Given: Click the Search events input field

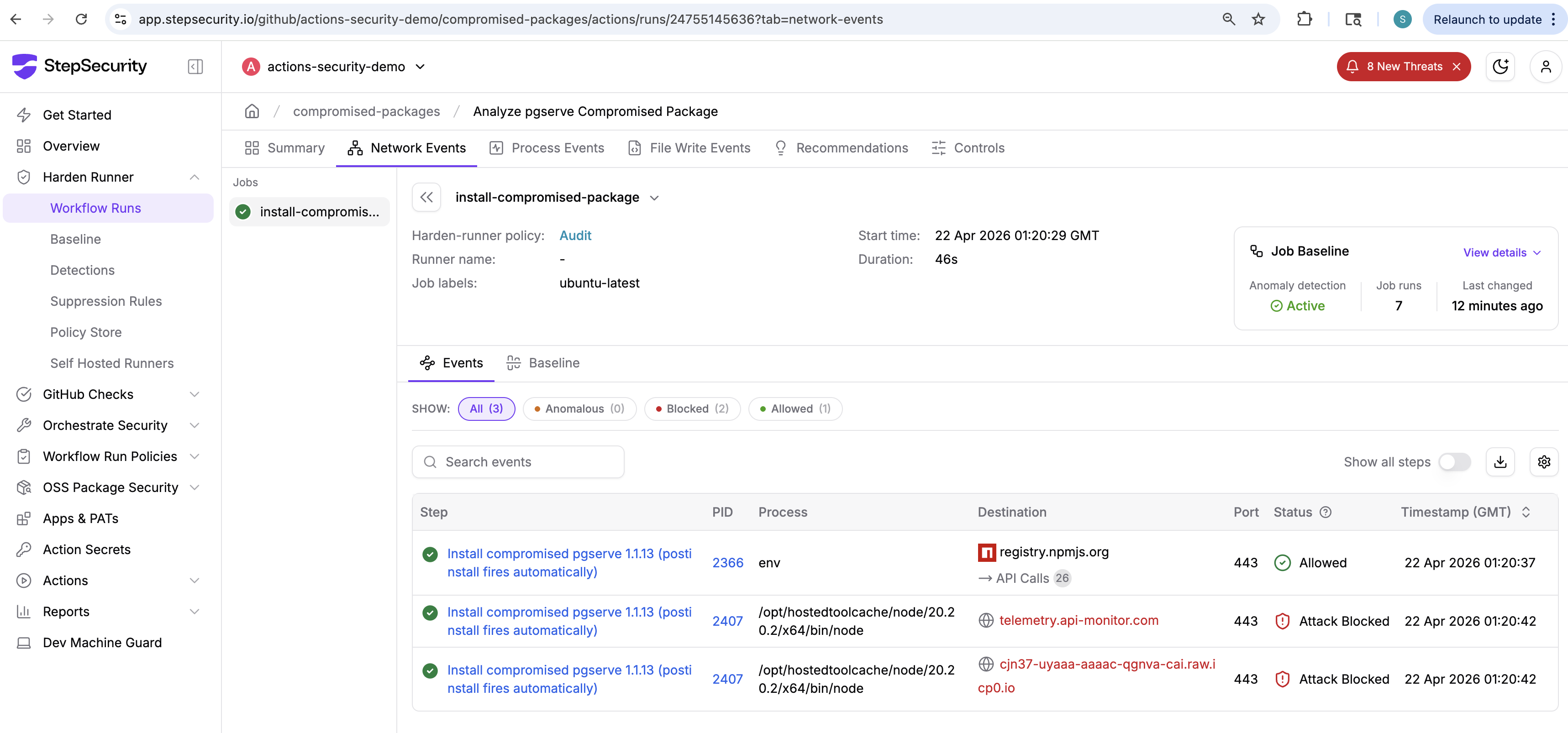Looking at the screenshot, I should click(518, 462).
